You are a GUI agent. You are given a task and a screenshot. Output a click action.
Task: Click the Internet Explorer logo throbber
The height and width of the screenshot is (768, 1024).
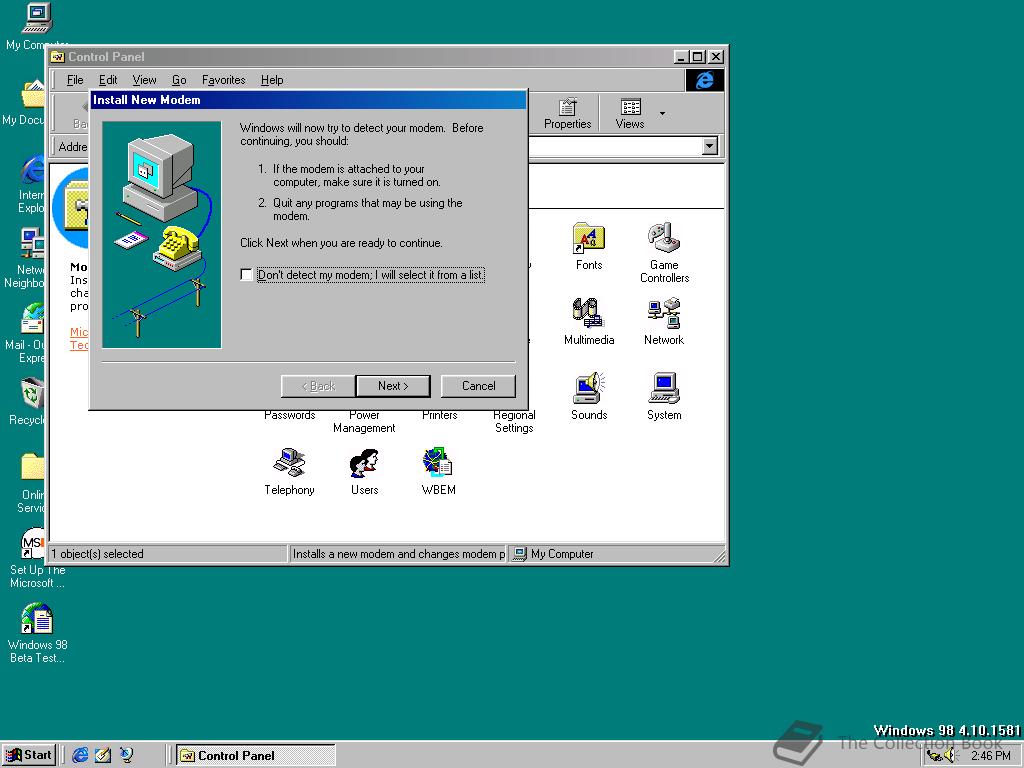(x=705, y=80)
